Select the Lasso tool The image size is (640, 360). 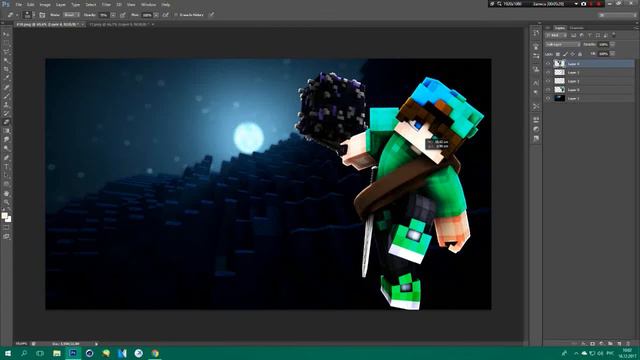[7, 52]
